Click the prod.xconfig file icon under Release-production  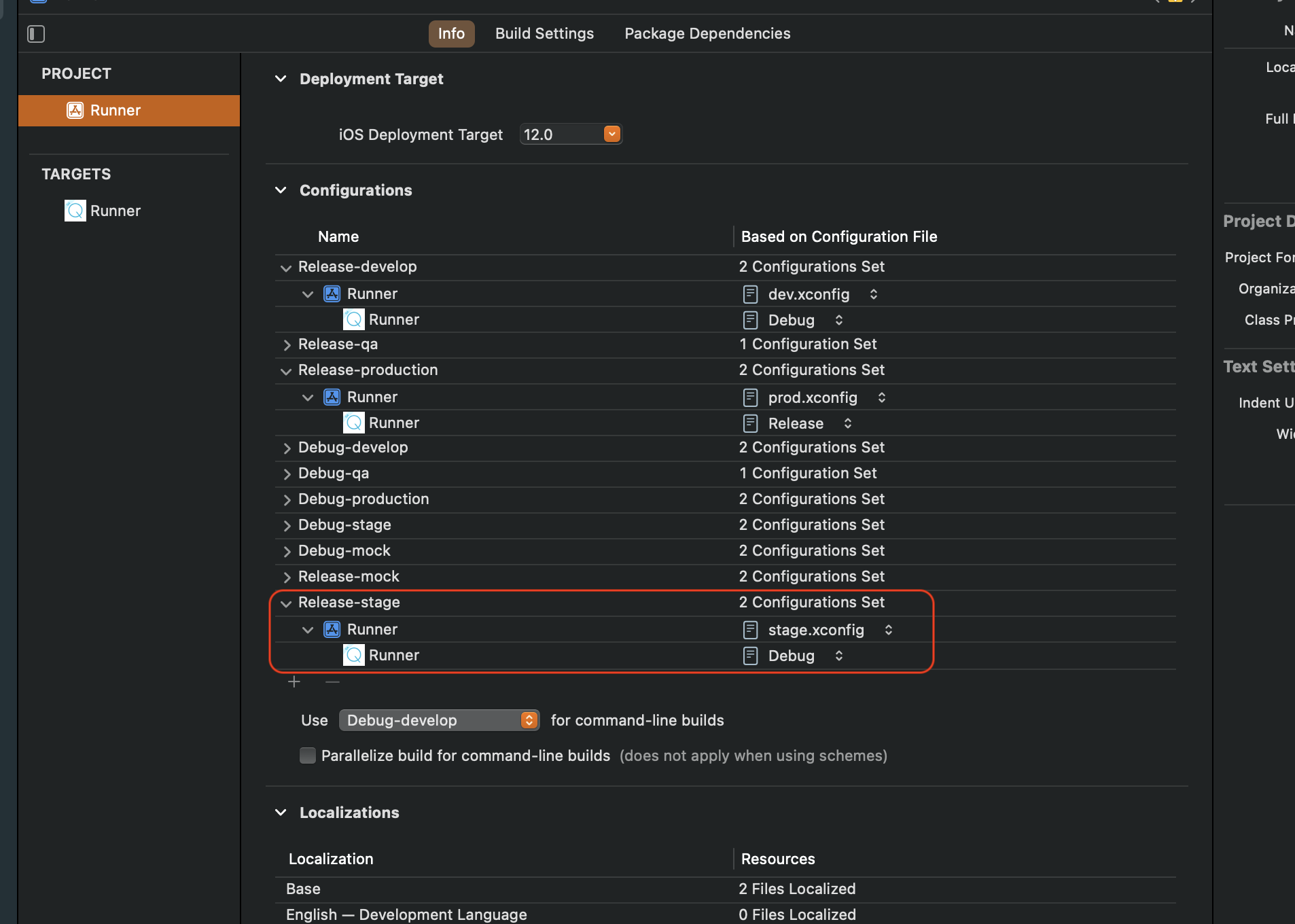coord(749,397)
